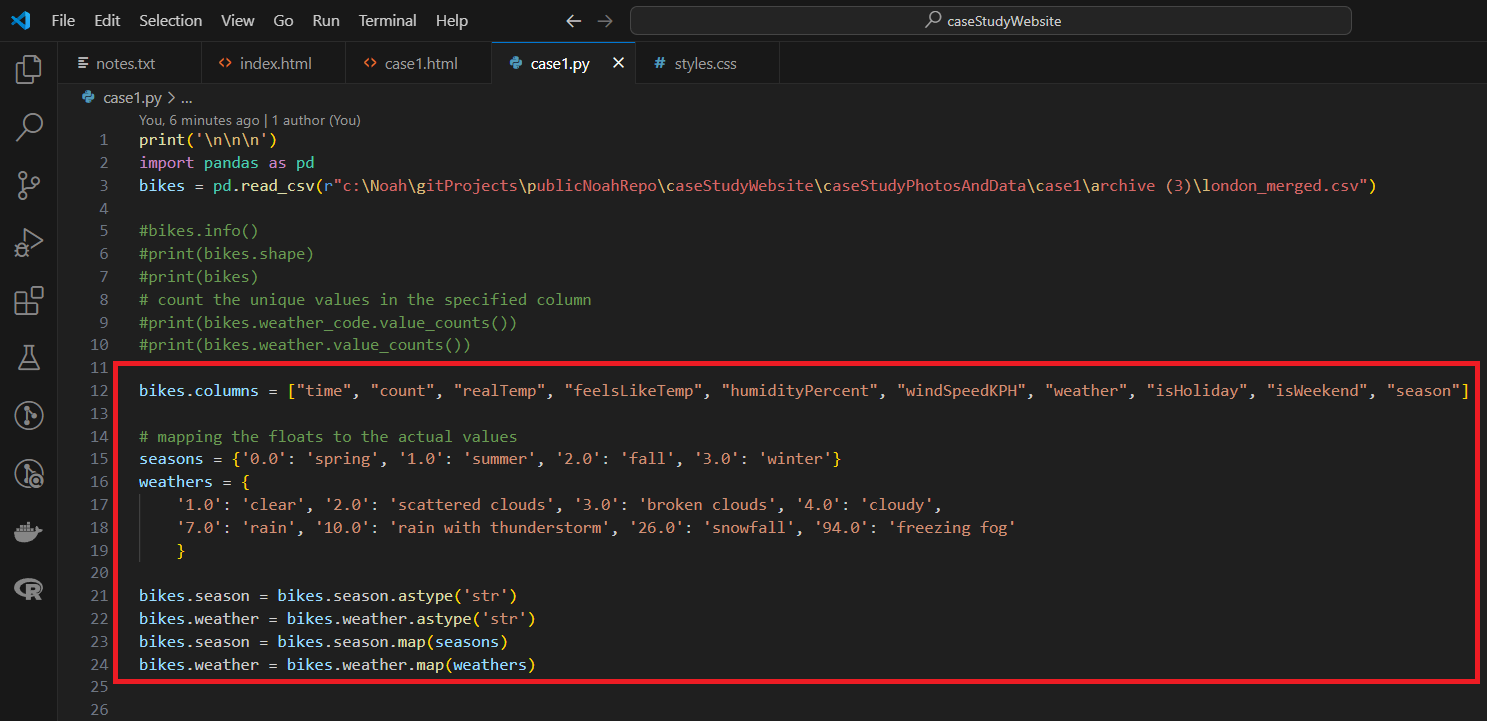
Task: Open the Search view in activity bar
Action: (29, 127)
